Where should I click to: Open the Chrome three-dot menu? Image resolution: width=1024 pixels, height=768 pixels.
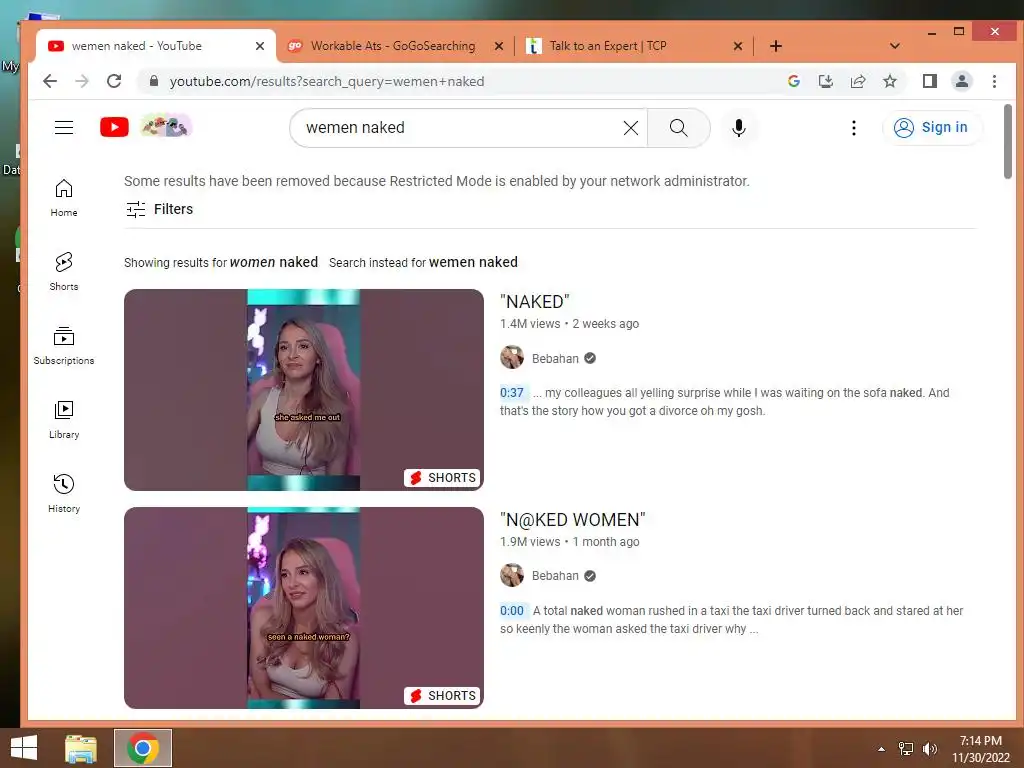click(994, 81)
